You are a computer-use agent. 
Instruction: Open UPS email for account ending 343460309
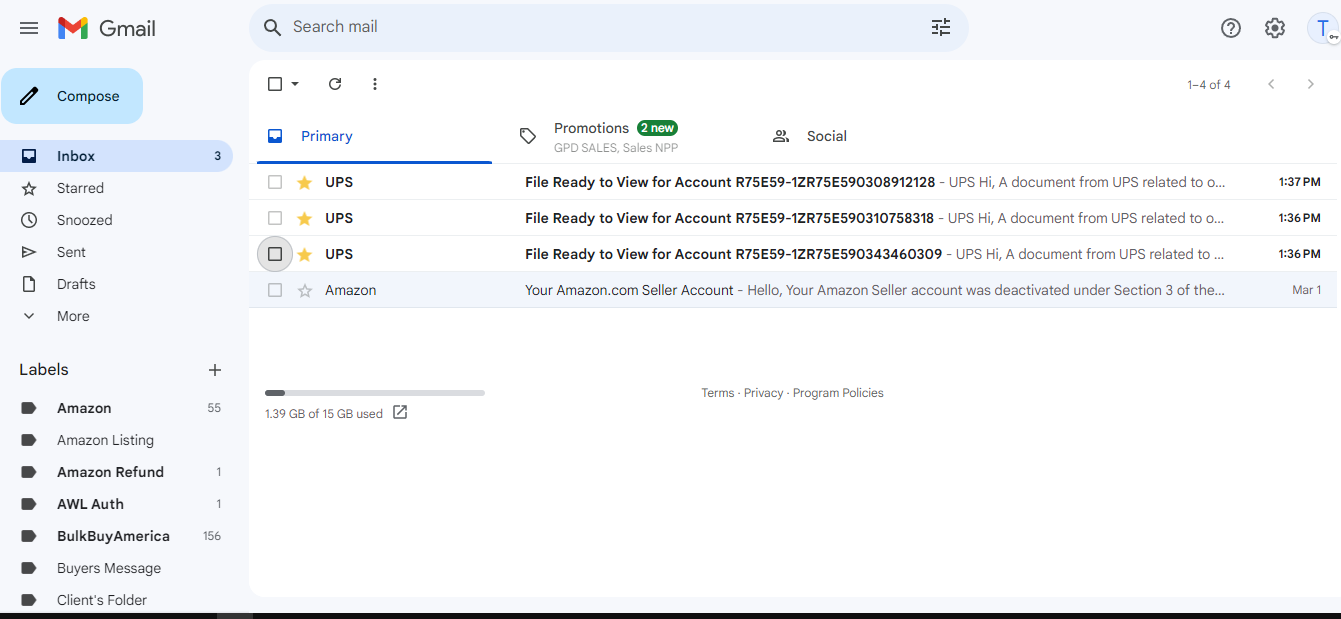point(792,254)
